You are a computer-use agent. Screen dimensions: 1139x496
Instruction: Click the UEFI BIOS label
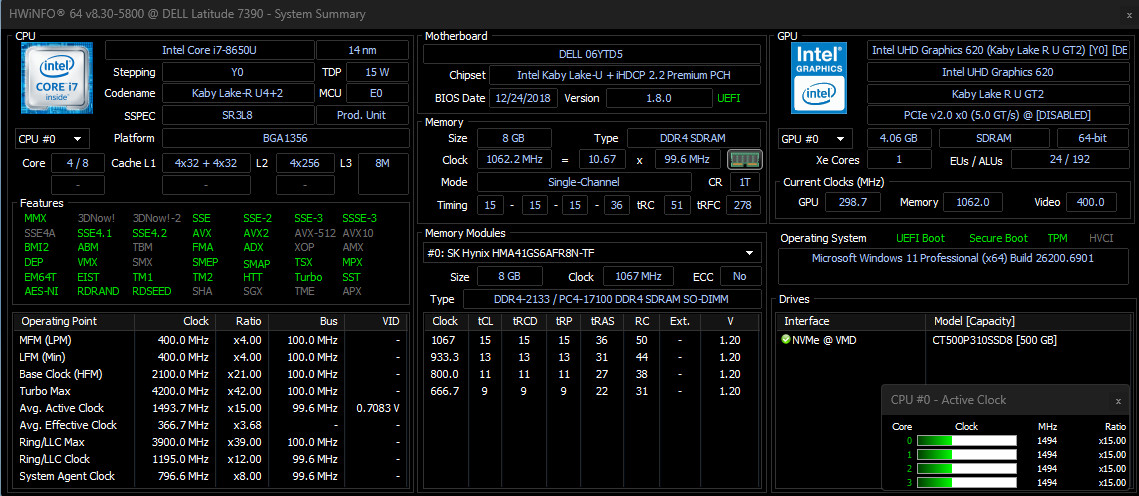[729, 98]
